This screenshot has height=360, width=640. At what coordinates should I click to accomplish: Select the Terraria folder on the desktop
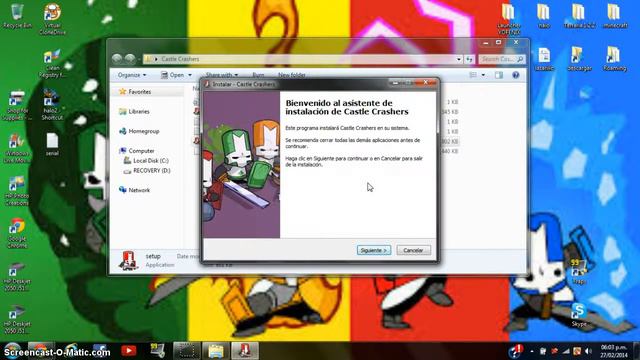tap(579, 16)
